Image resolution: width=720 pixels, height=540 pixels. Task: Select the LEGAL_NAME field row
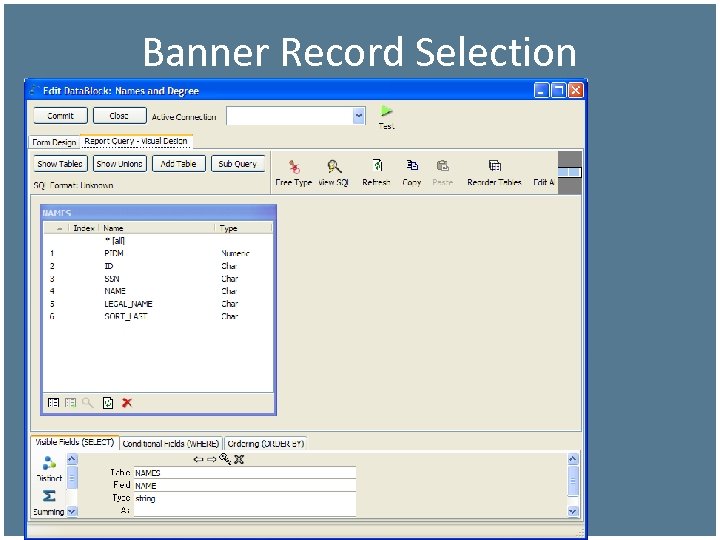coord(158,304)
